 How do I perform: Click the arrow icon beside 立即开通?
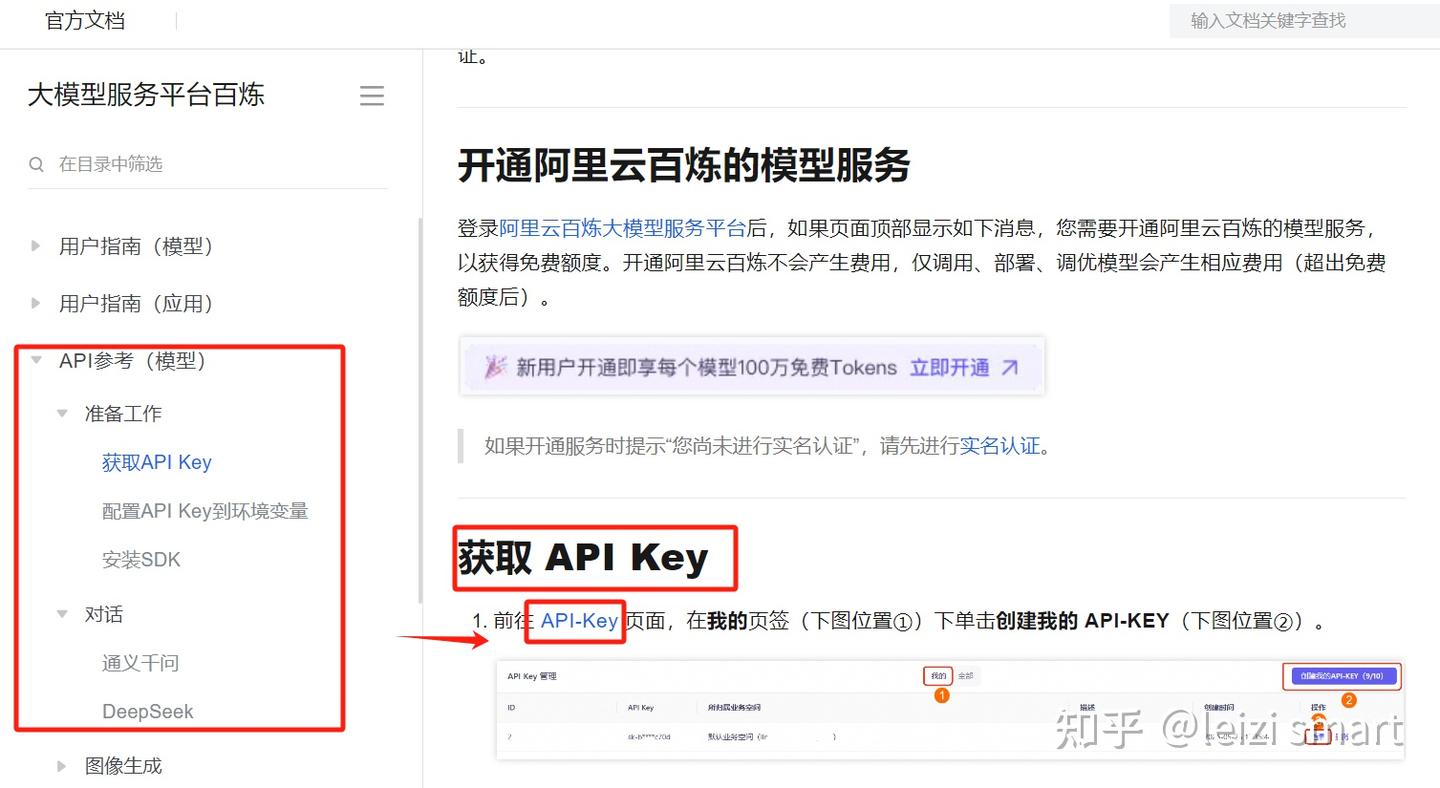1009,367
